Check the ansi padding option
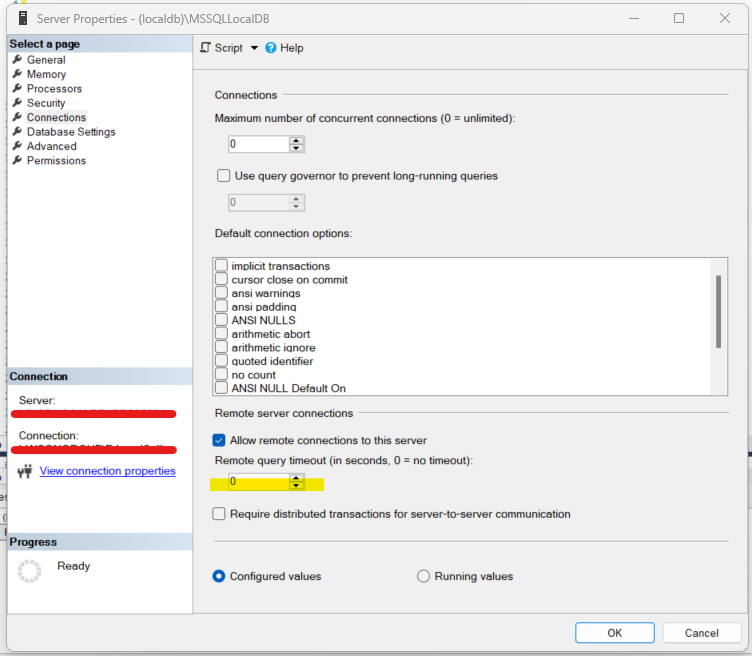The height and width of the screenshot is (656, 752). [x=221, y=306]
